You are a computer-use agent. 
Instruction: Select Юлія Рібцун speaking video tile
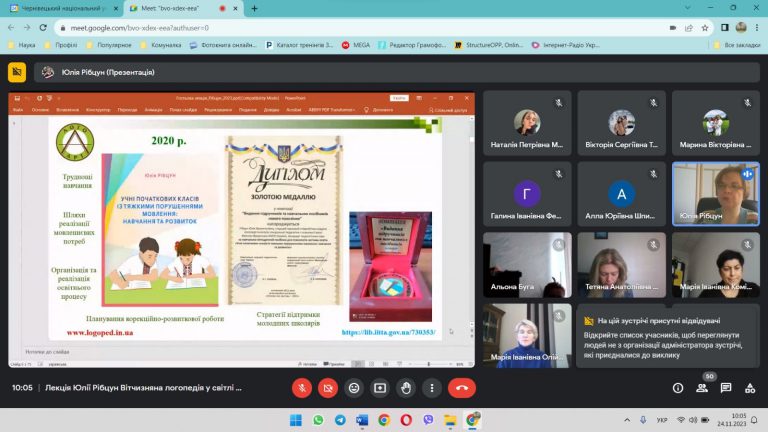point(716,194)
